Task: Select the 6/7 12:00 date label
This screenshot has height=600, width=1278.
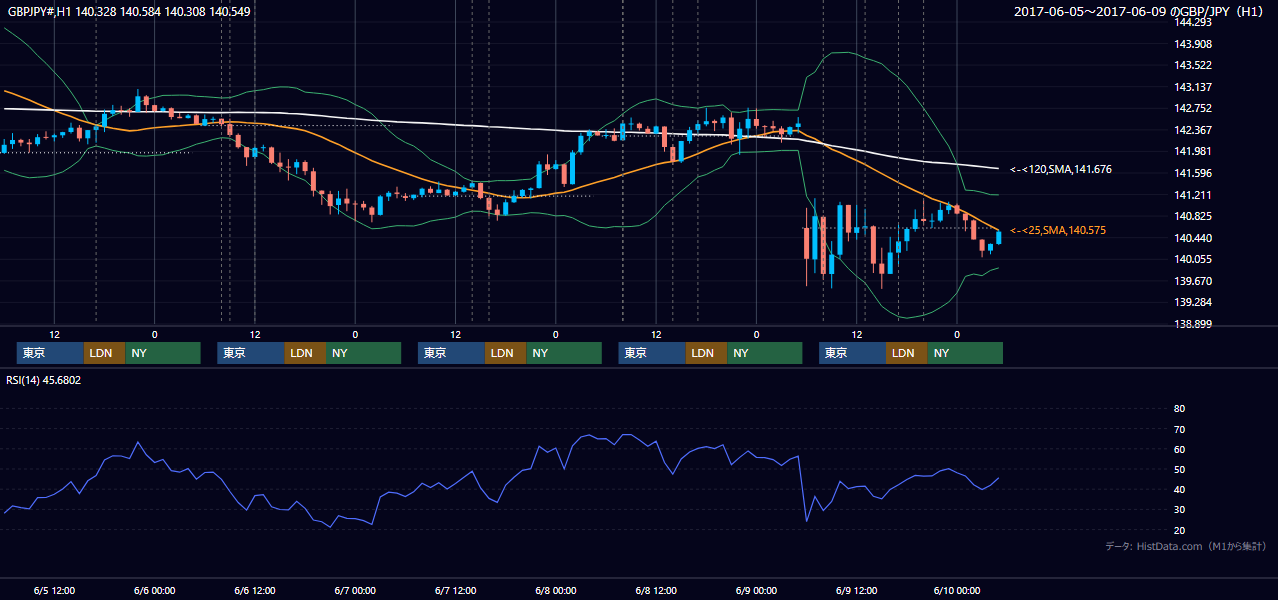Action: click(455, 590)
